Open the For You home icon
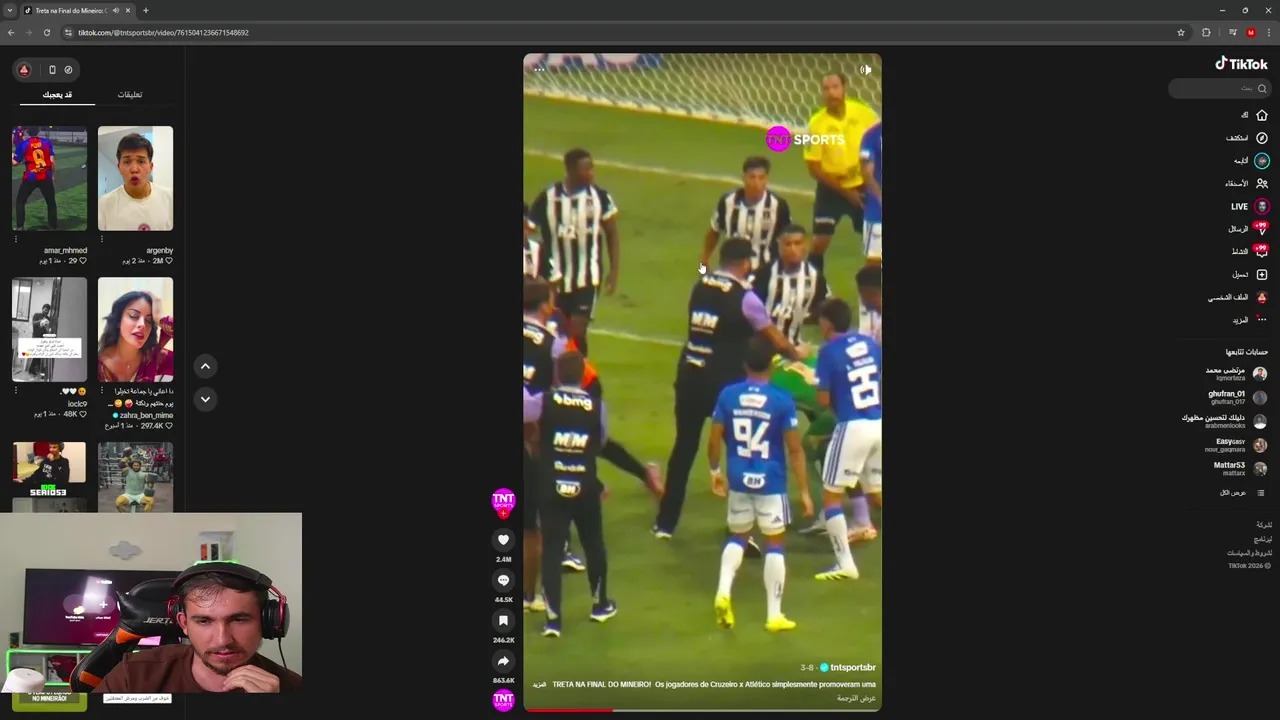1280x720 pixels. (x=1261, y=115)
